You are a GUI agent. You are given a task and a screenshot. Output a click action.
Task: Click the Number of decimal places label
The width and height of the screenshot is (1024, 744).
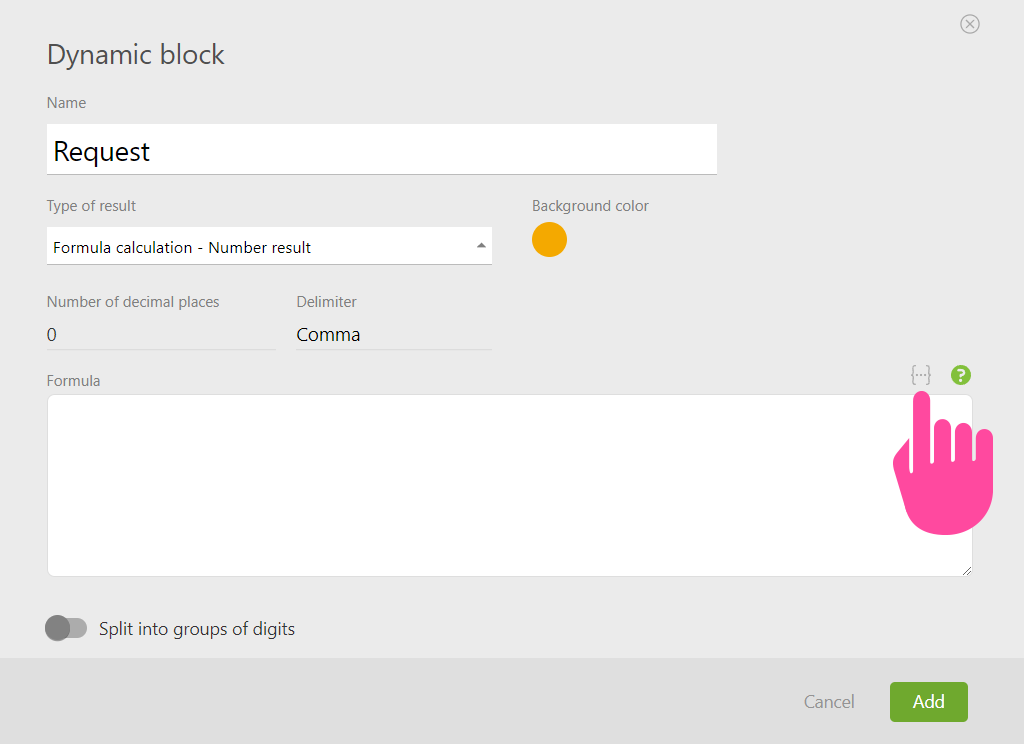coord(133,302)
